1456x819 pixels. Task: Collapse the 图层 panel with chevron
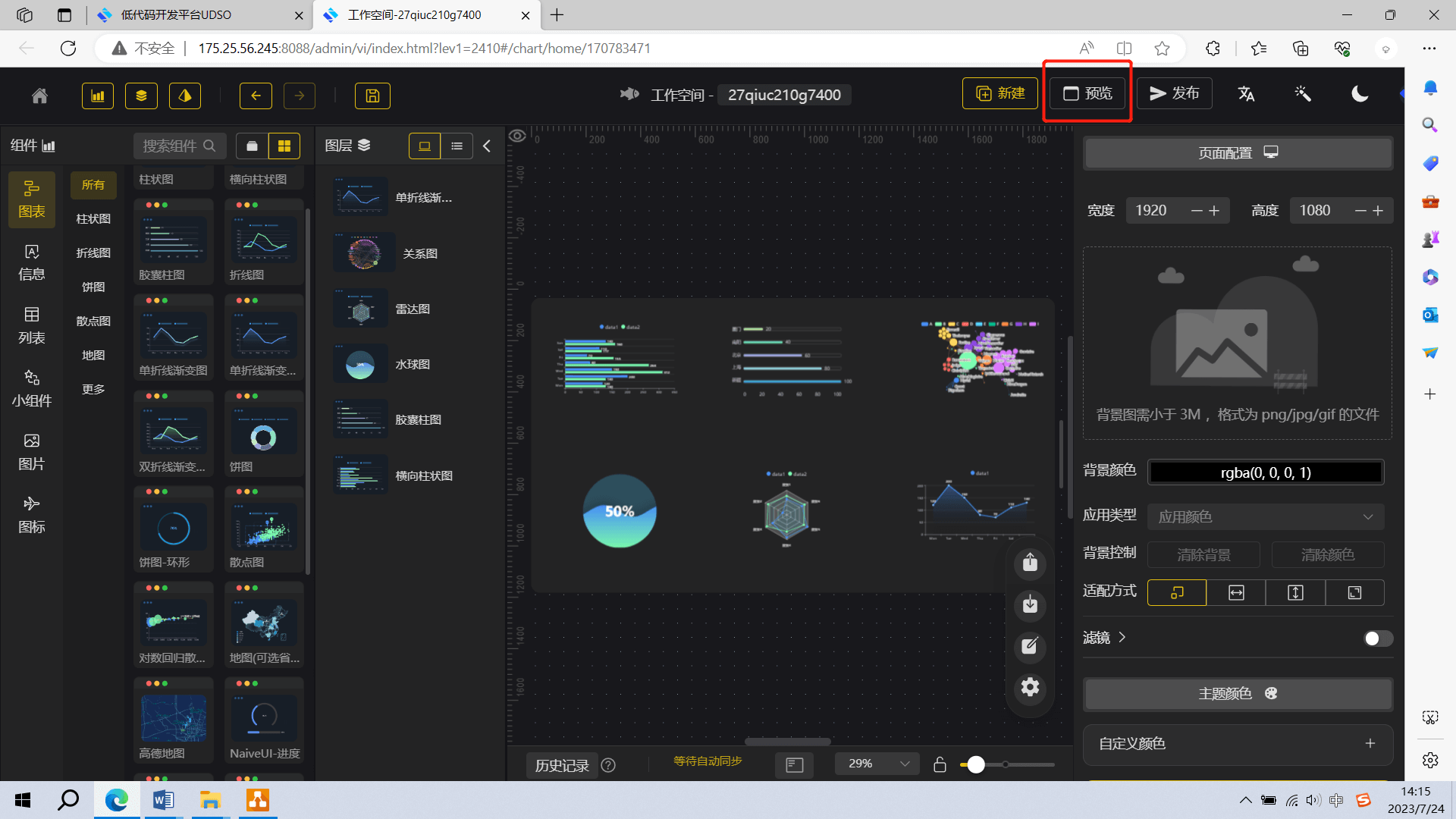pos(487,146)
